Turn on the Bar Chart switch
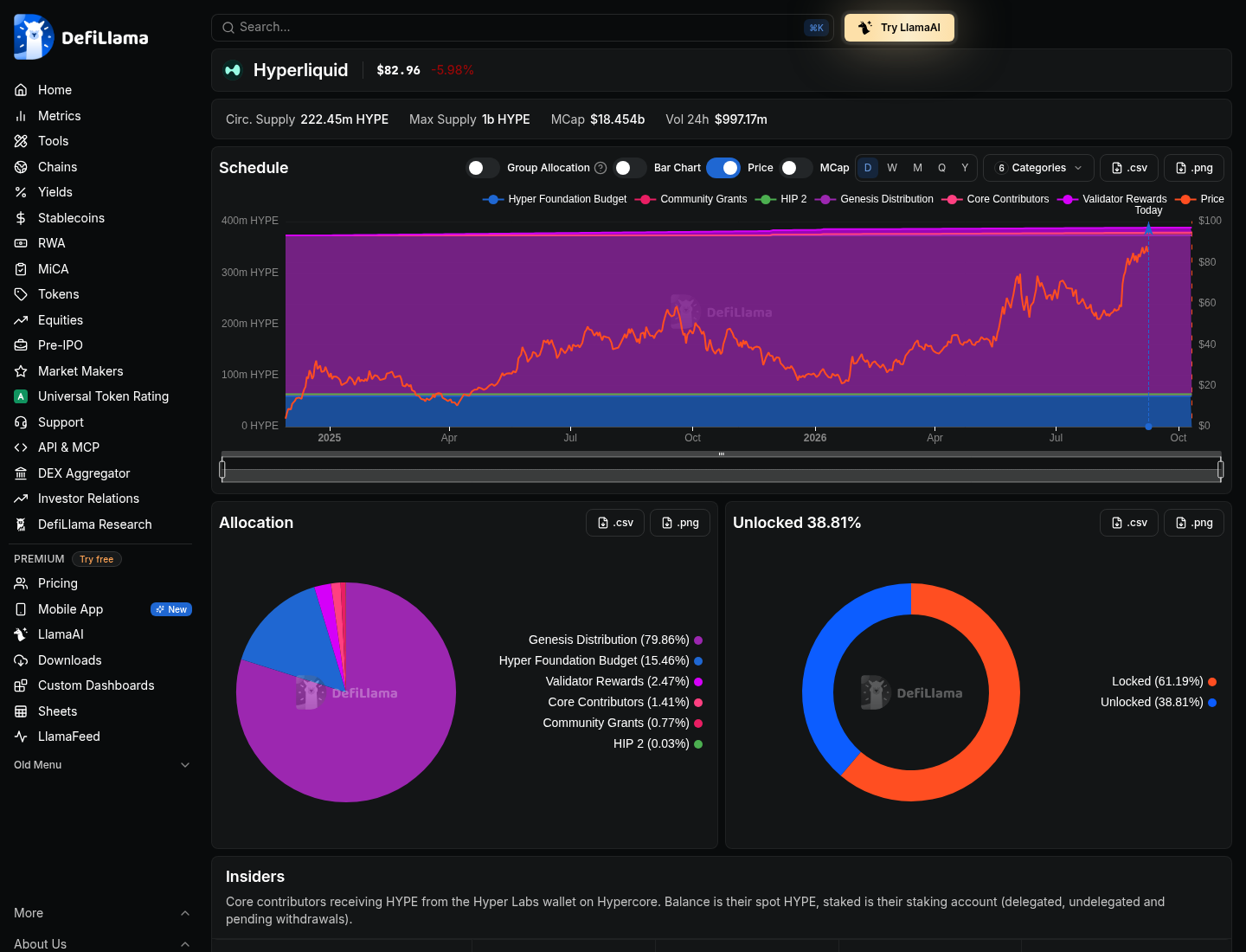 (x=630, y=168)
